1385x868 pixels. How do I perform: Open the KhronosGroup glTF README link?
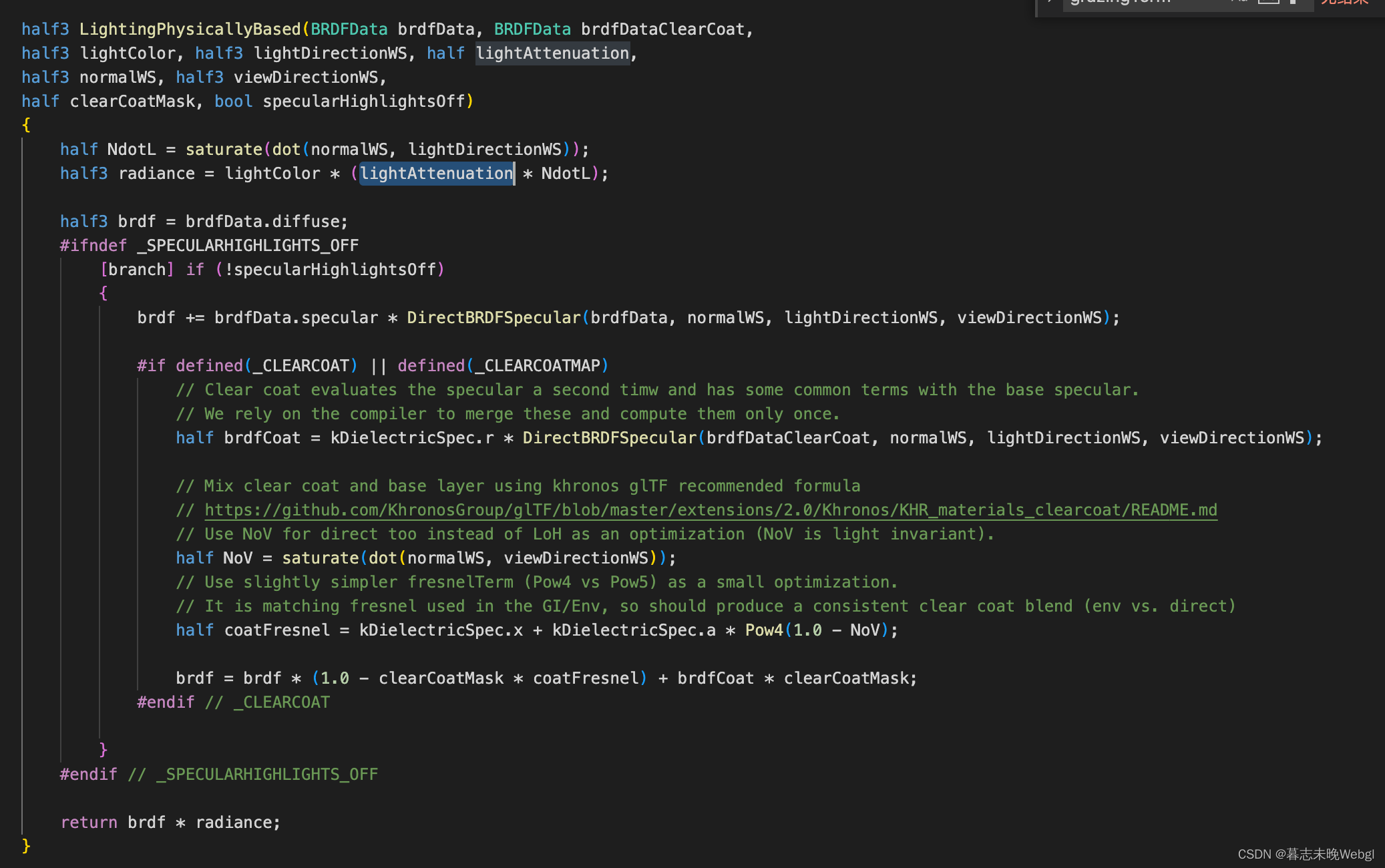pyautogui.click(x=711, y=510)
